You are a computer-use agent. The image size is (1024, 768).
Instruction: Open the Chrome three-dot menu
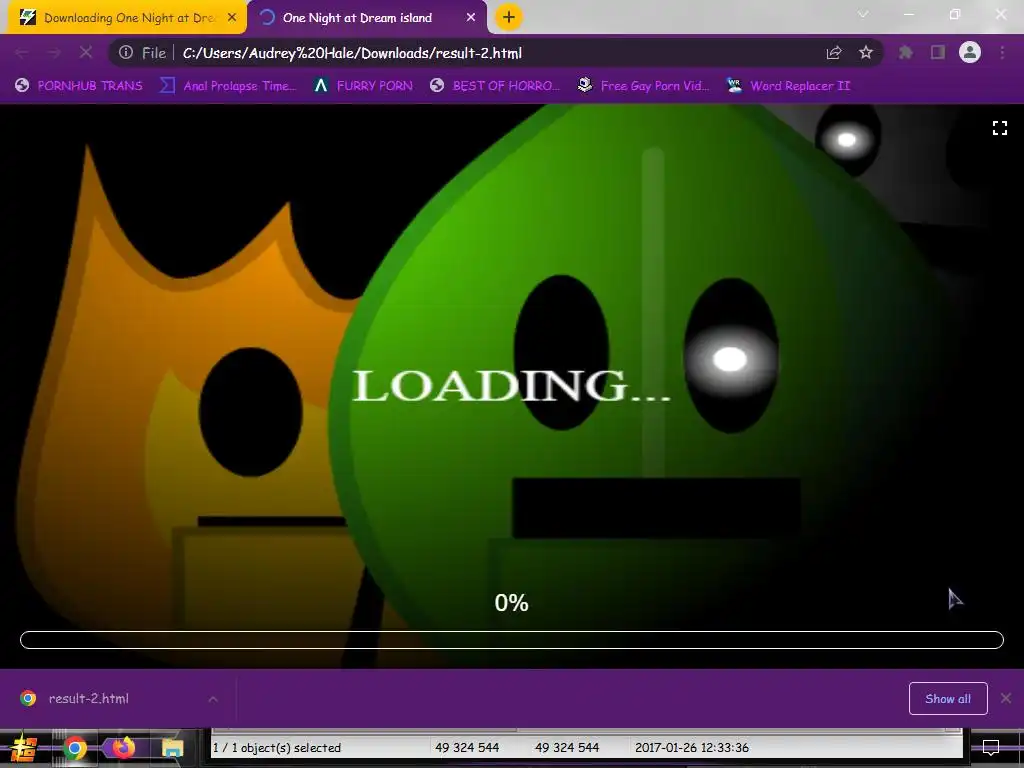[1002, 53]
